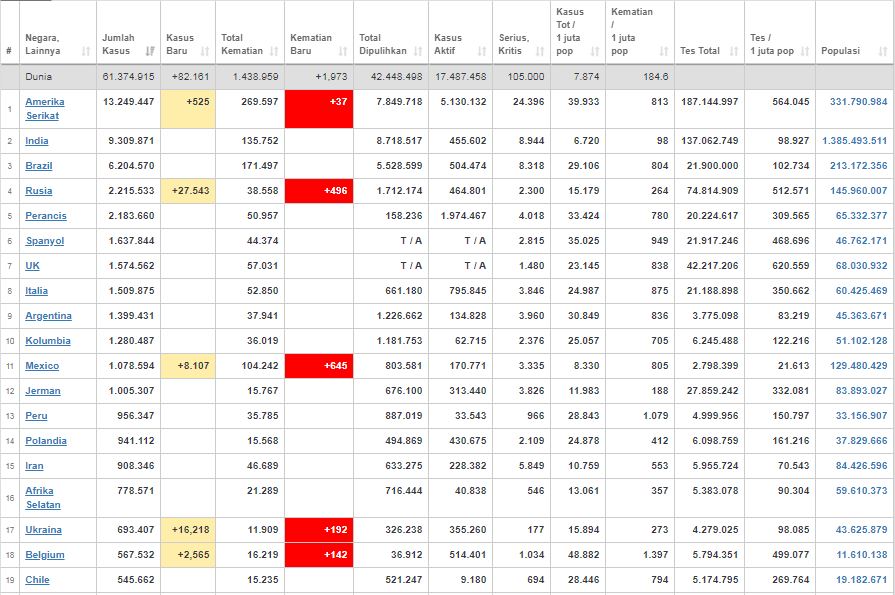Screen dimensions: 895x595
Task: Open the India country page
Action: (x=37, y=140)
